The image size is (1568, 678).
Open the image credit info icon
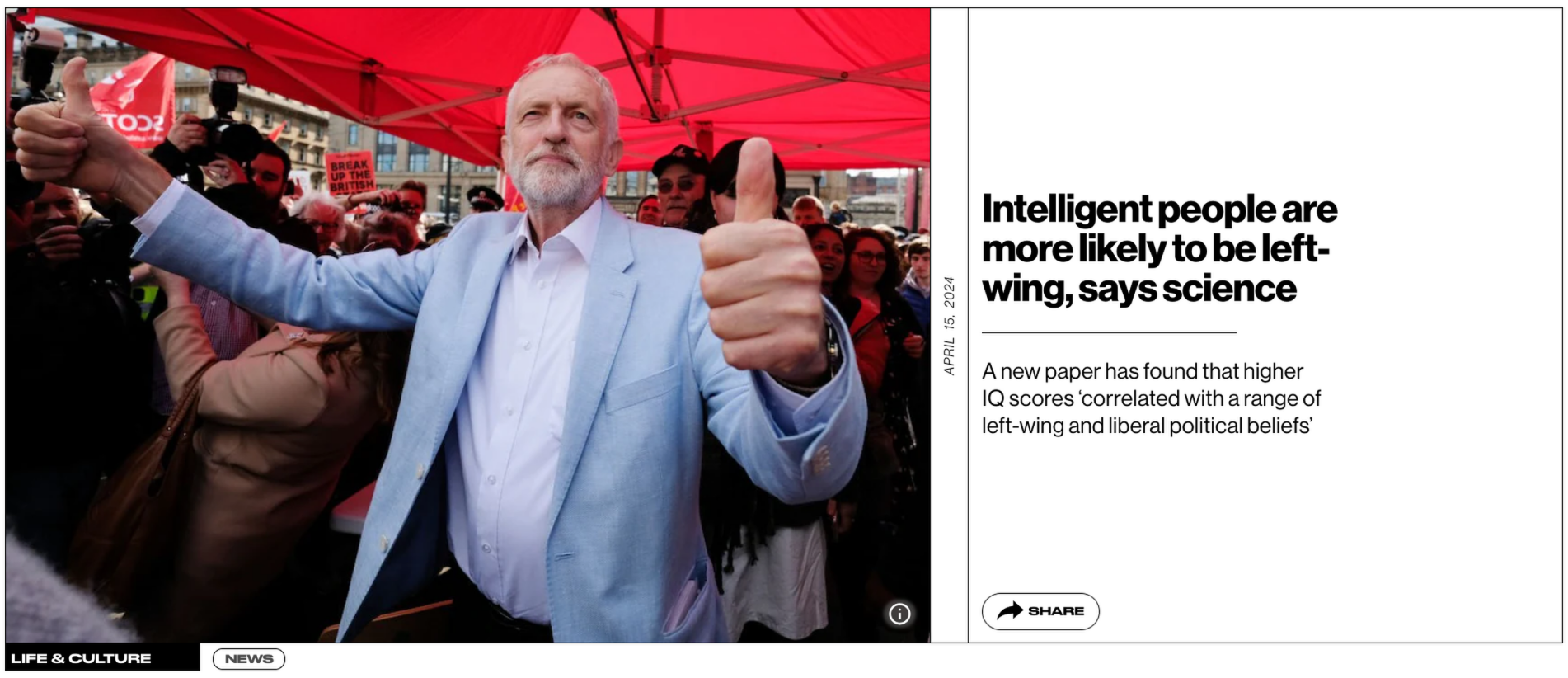click(899, 614)
